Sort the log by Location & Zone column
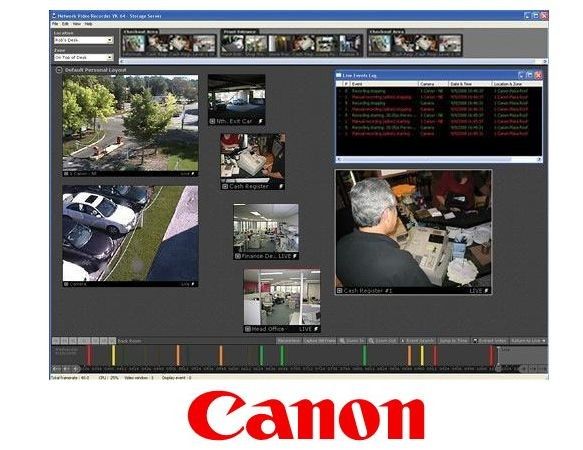This screenshot has height=450, width=583. point(517,84)
